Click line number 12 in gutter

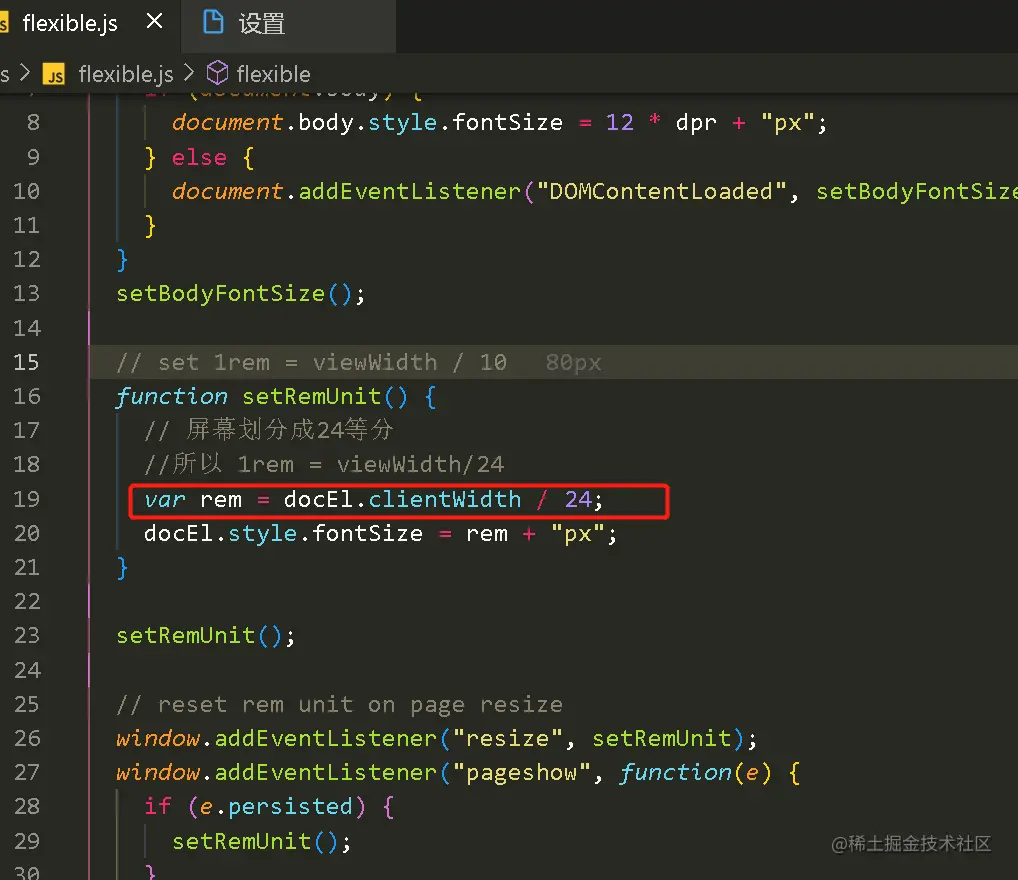[x=27, y=259]
